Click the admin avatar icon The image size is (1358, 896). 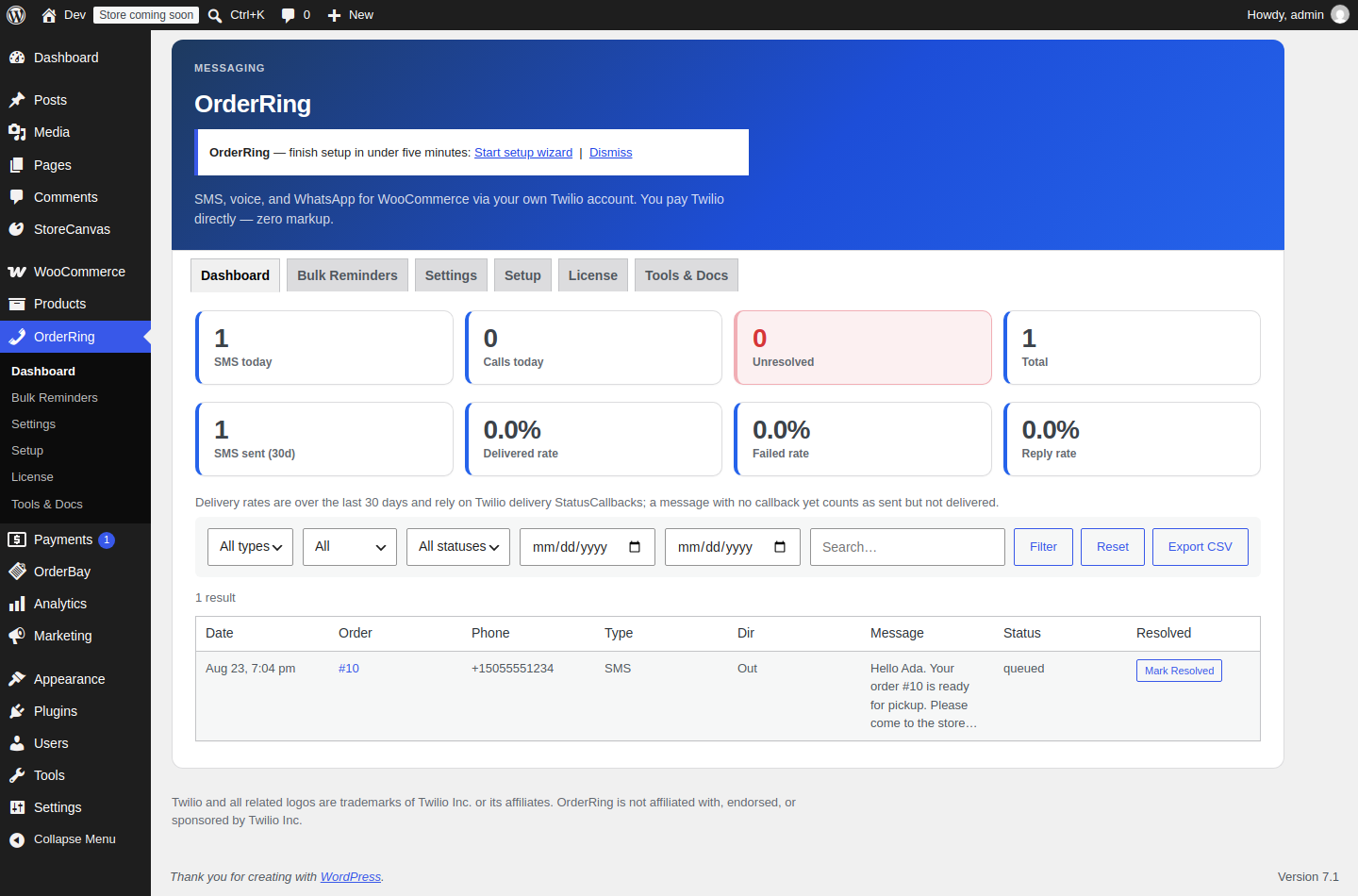[1340, 14]
